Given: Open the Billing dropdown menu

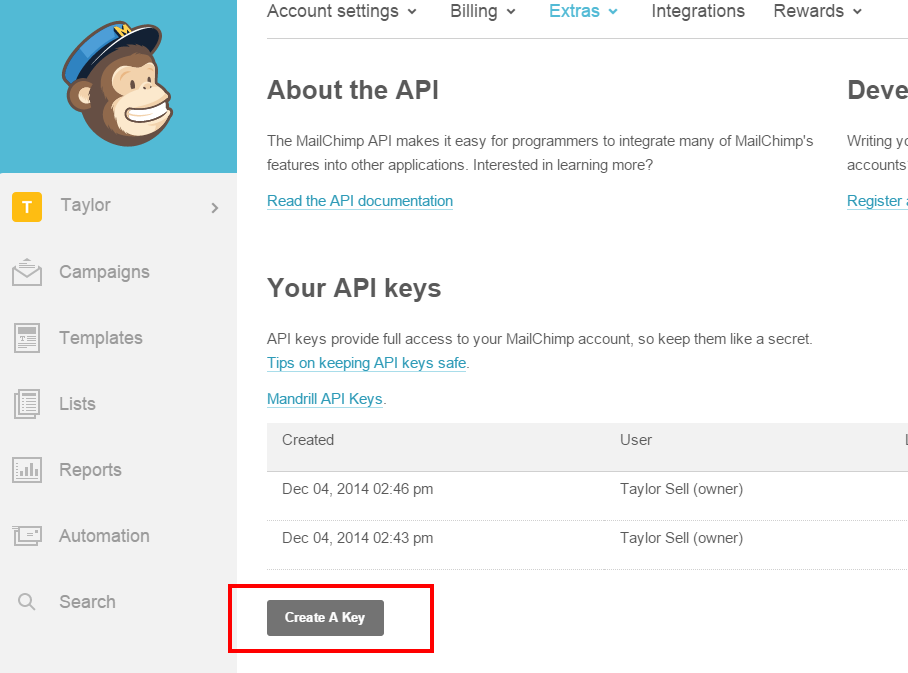Looking at the screenshot, I should (483, 11).
